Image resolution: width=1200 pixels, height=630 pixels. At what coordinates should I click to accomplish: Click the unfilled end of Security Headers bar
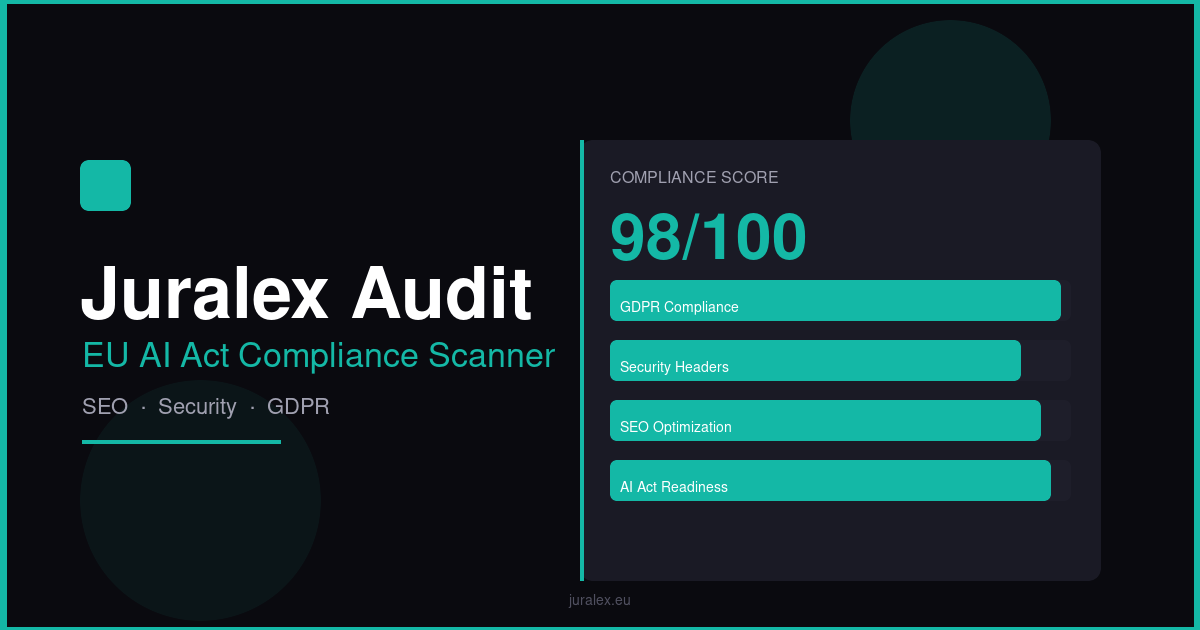1046,360
